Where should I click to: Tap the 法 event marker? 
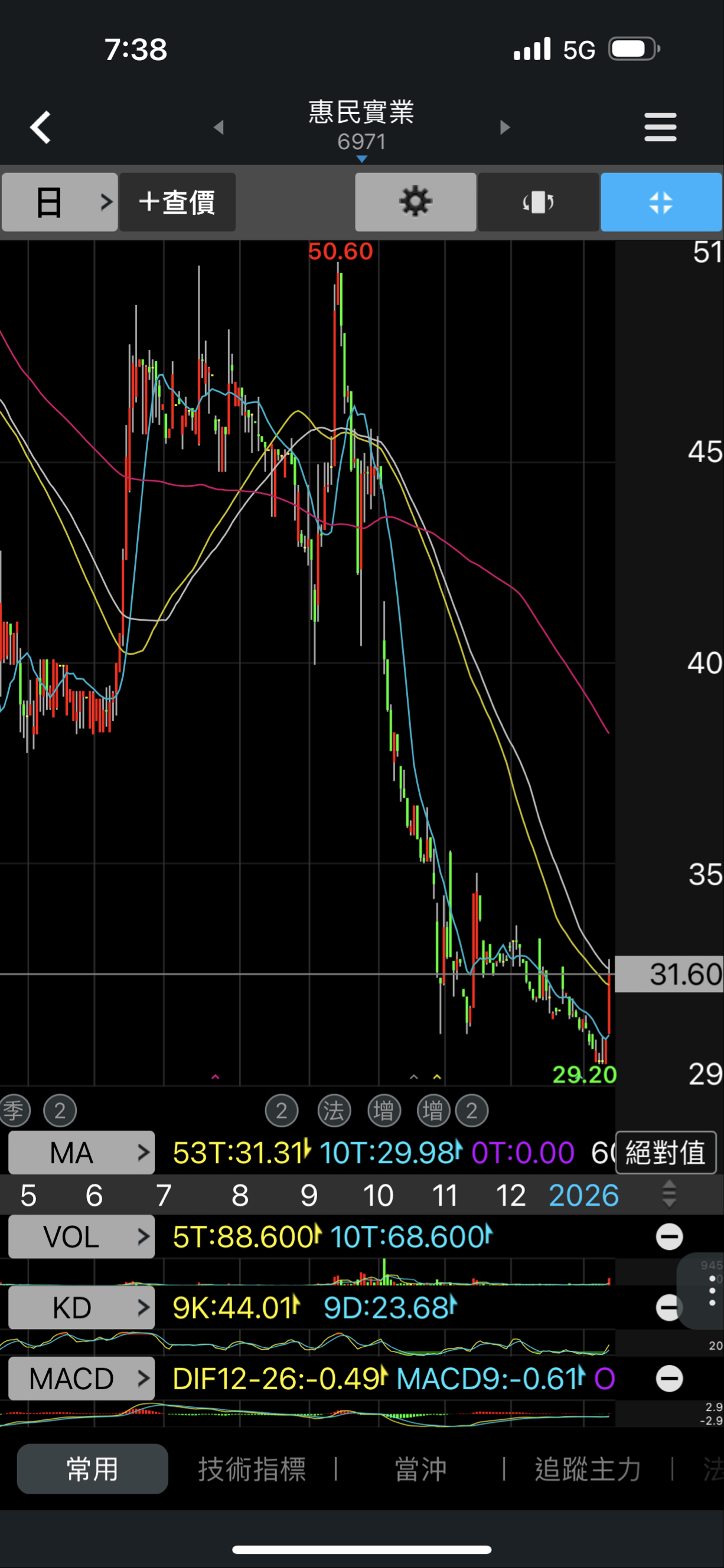point(334,1110)
